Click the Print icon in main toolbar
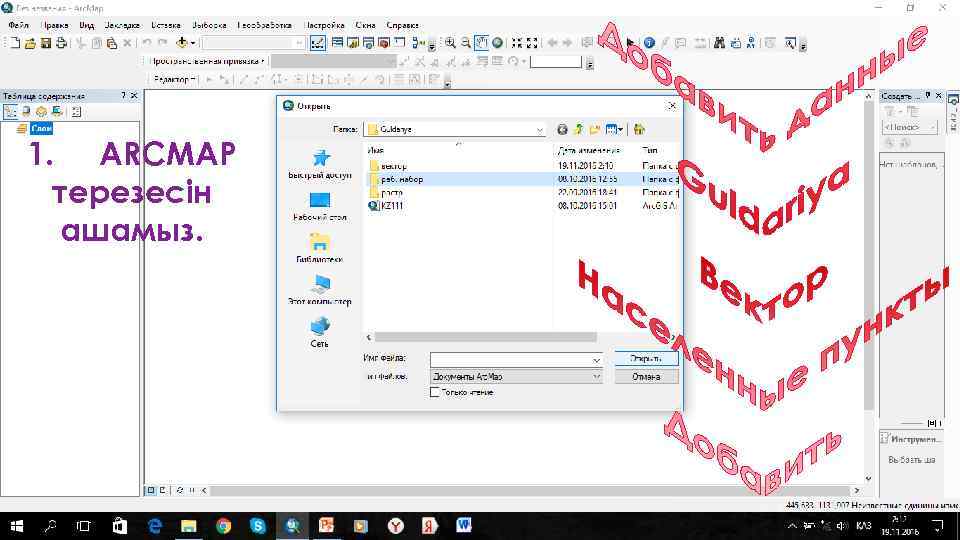Screen dimensions: 960x540 (x=61, y=43)
